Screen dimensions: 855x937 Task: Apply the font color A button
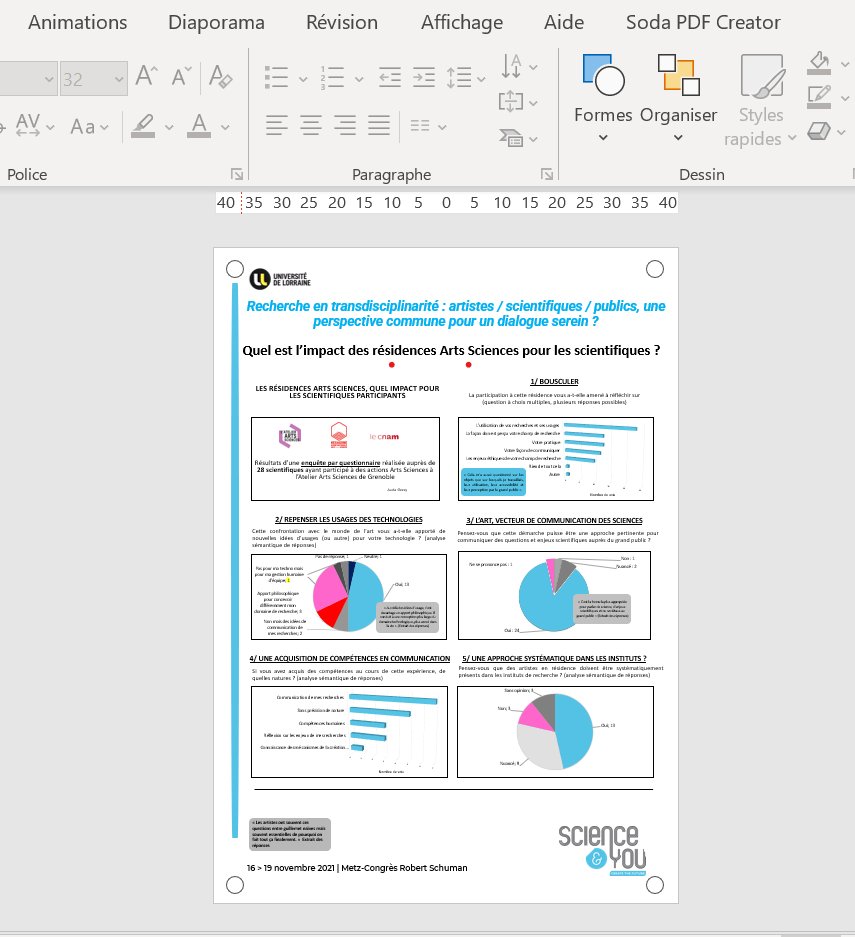tap(199, 126)
